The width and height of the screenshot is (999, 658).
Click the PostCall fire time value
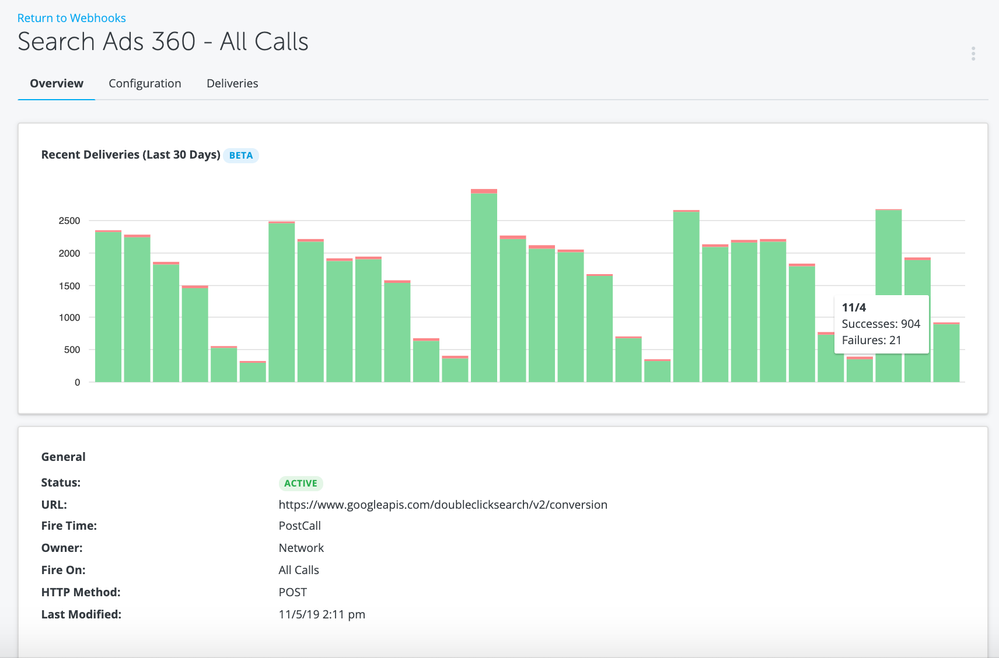(x=299, y=526)
